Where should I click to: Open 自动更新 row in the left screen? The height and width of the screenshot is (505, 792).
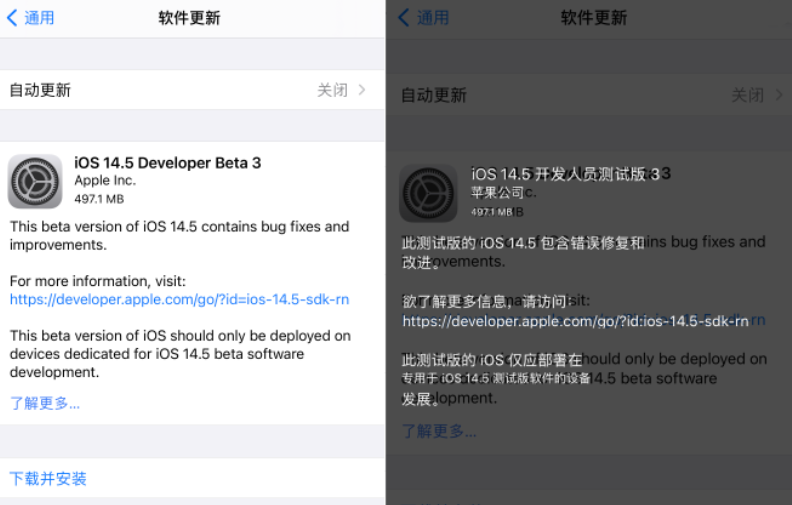[x=192, y=90]
